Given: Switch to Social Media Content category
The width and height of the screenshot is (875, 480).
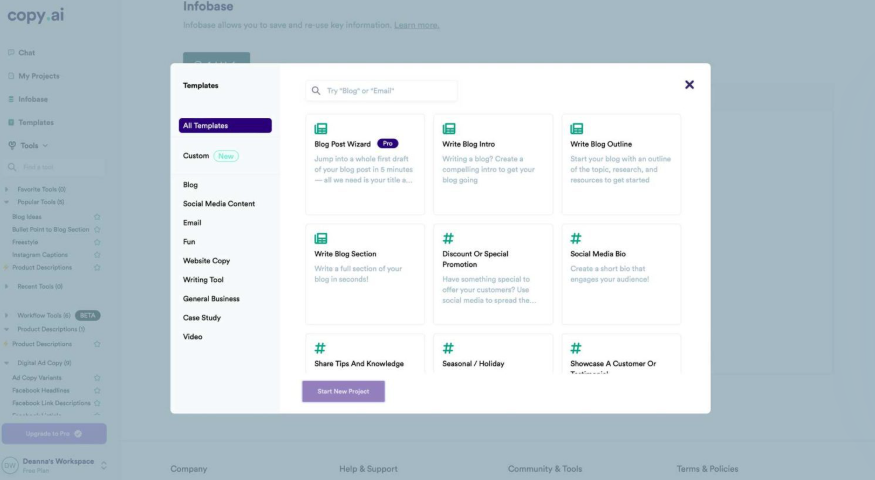Looking at the screenshot, I should 219,204.
